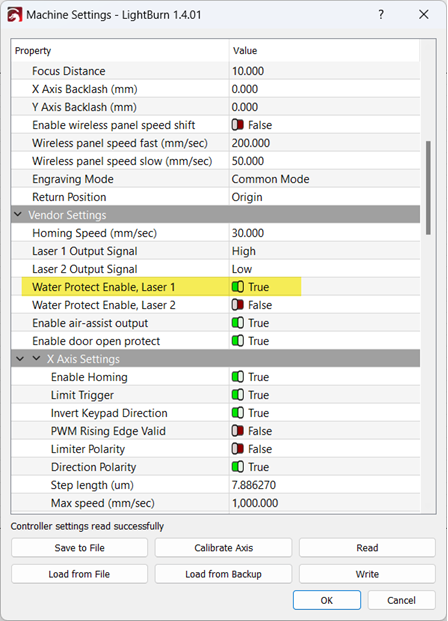448x621 pixels.
Task: Click the Calibrate Axis button
Action: tap(223, 548)
